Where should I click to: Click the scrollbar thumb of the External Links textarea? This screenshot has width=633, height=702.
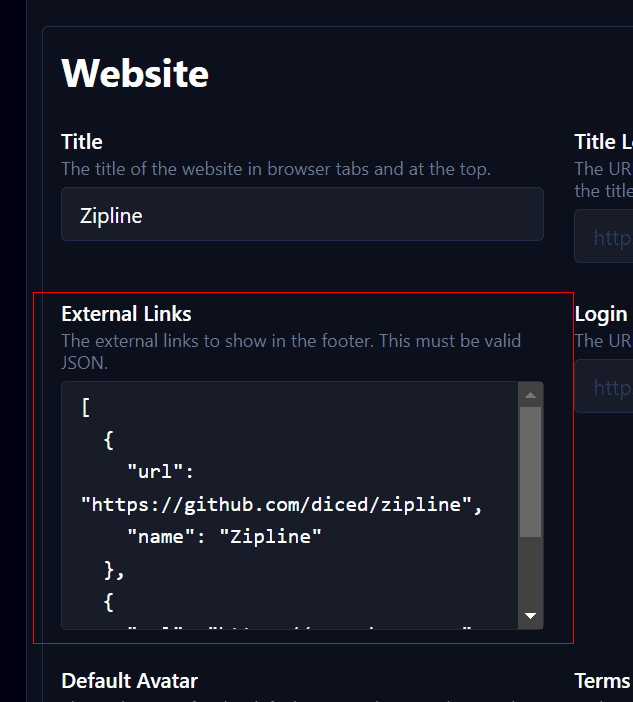pyautogui.click(x=530, y=471)
